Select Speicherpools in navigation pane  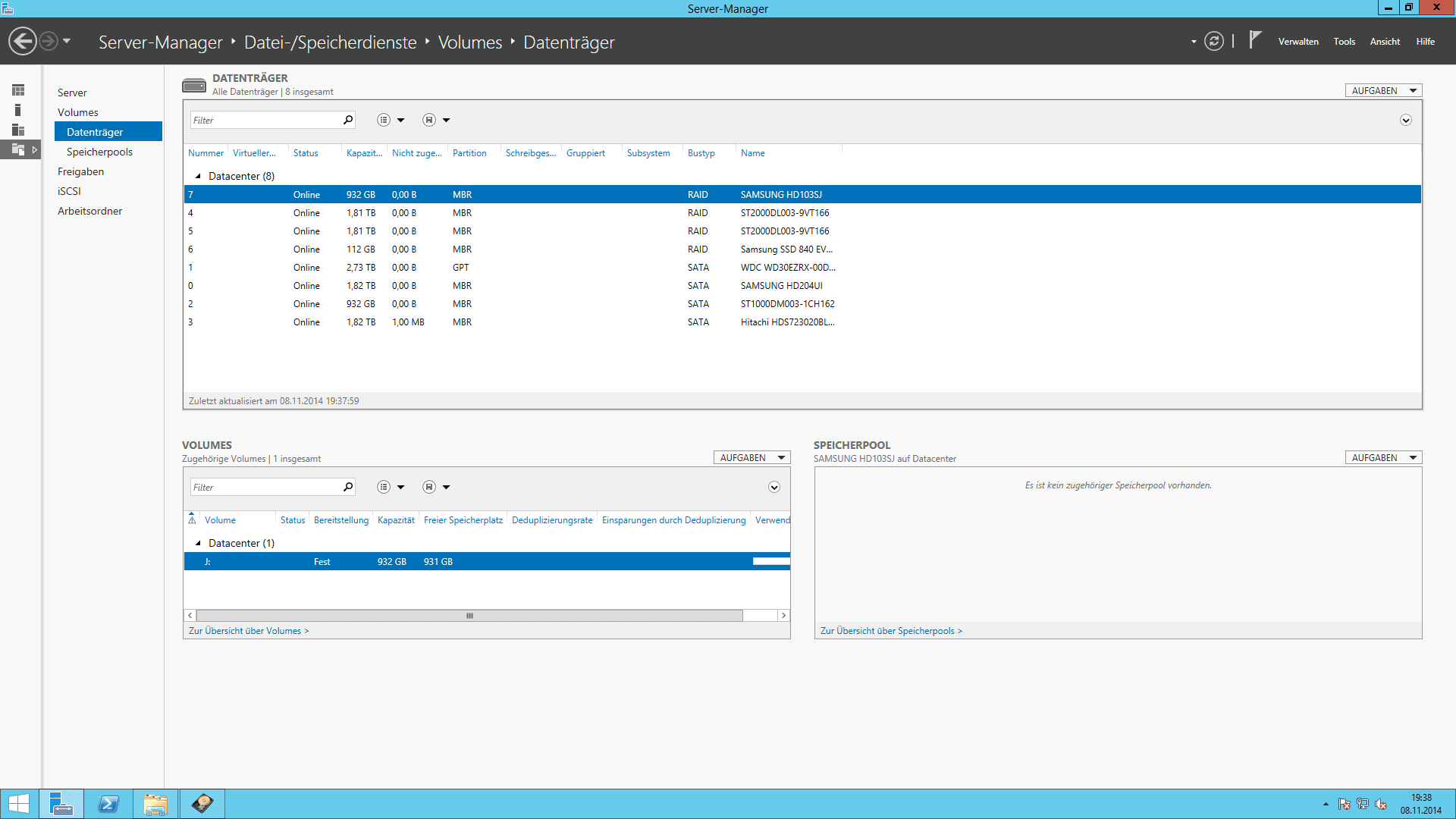pyautogui.click(x=99, y=152)
